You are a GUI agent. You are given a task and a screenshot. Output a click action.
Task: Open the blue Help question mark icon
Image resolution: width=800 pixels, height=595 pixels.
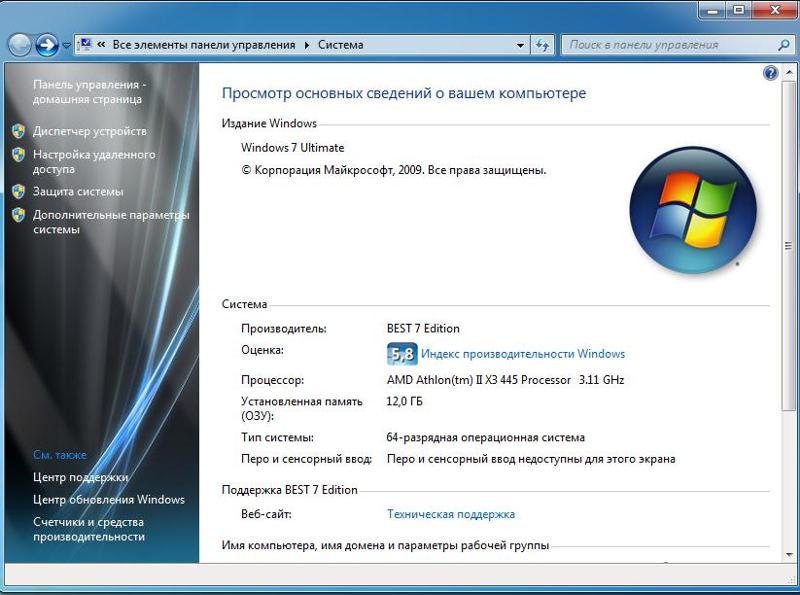tap(770, 73)
